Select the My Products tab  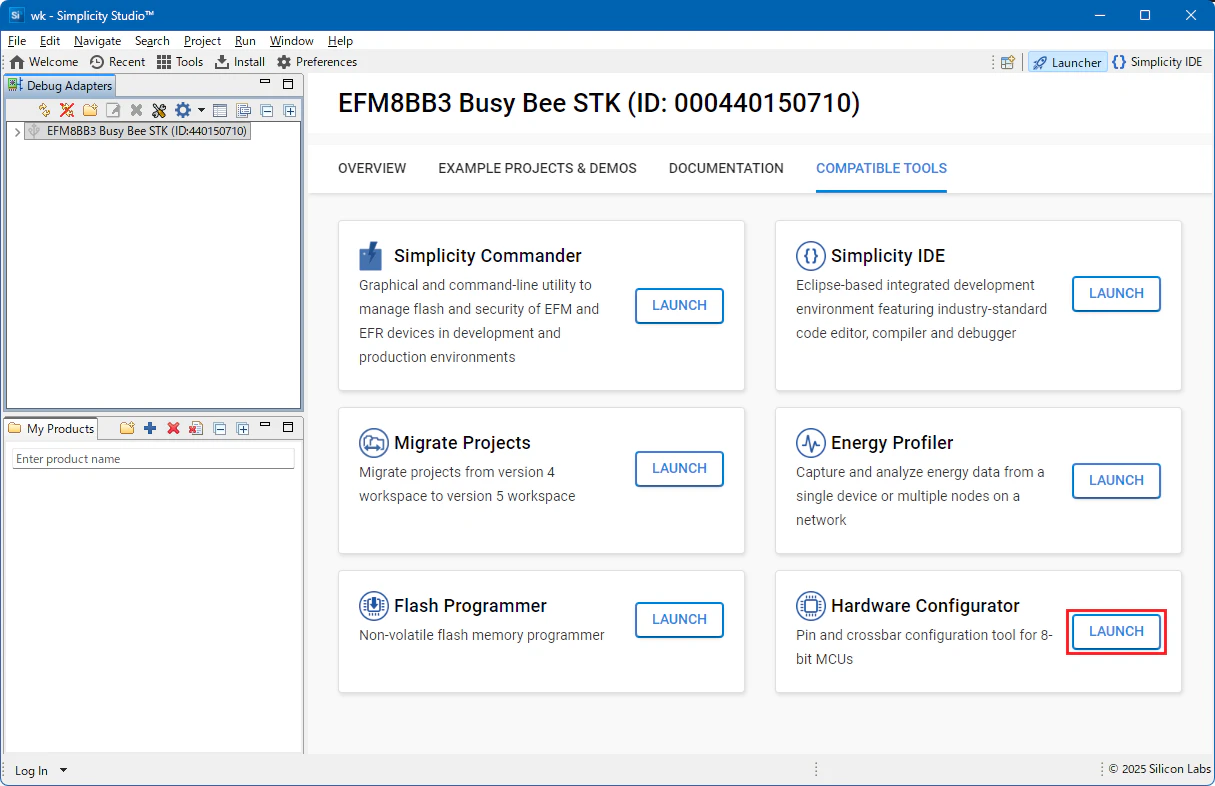52,428
